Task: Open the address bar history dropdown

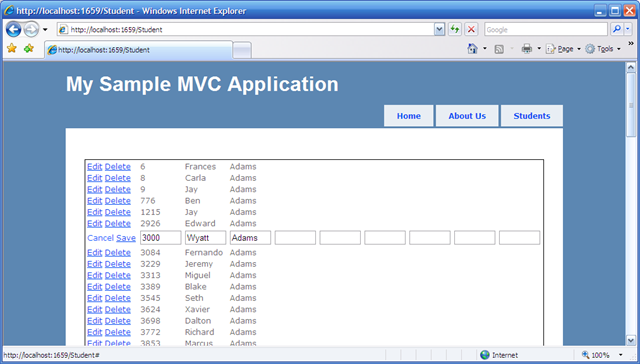Action: click(440, 29)
